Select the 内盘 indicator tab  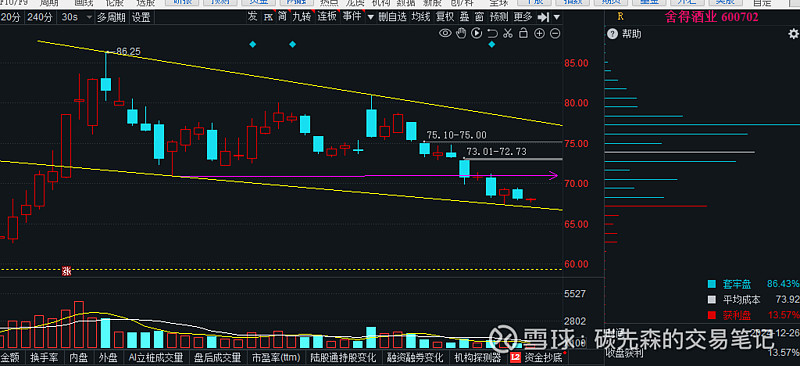pos(79,357)
